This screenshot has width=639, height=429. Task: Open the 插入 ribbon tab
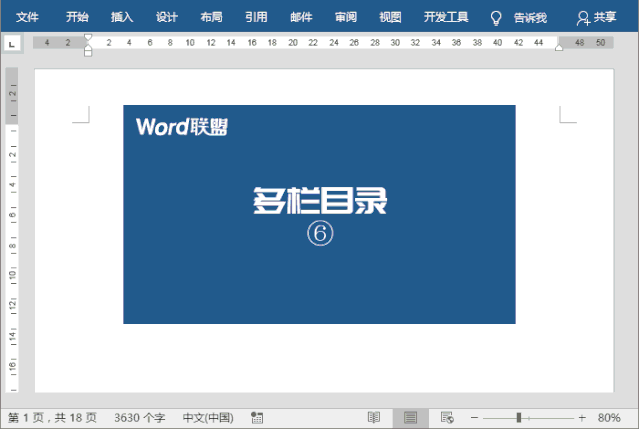(x=122, y=17)
